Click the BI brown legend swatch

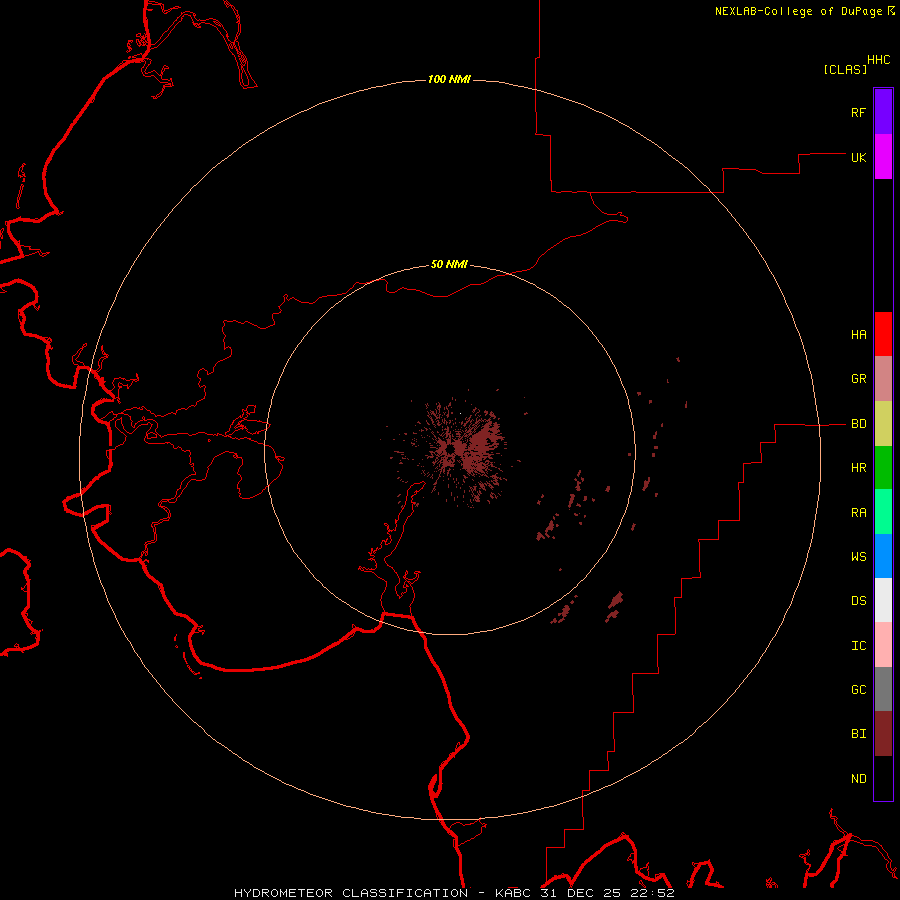883,734
